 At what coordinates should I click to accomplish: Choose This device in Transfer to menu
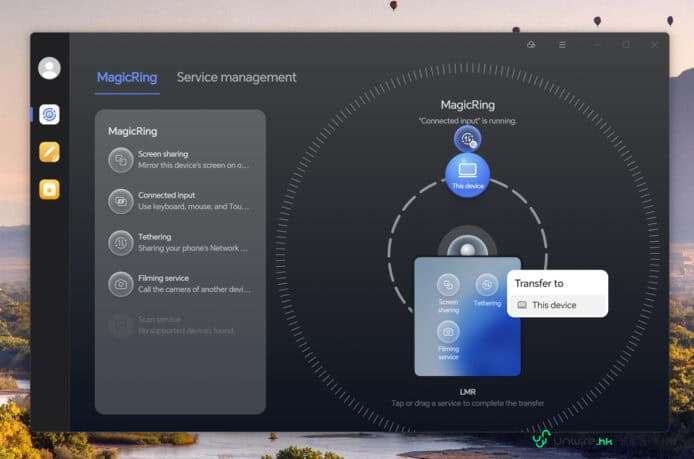[556, 305]
